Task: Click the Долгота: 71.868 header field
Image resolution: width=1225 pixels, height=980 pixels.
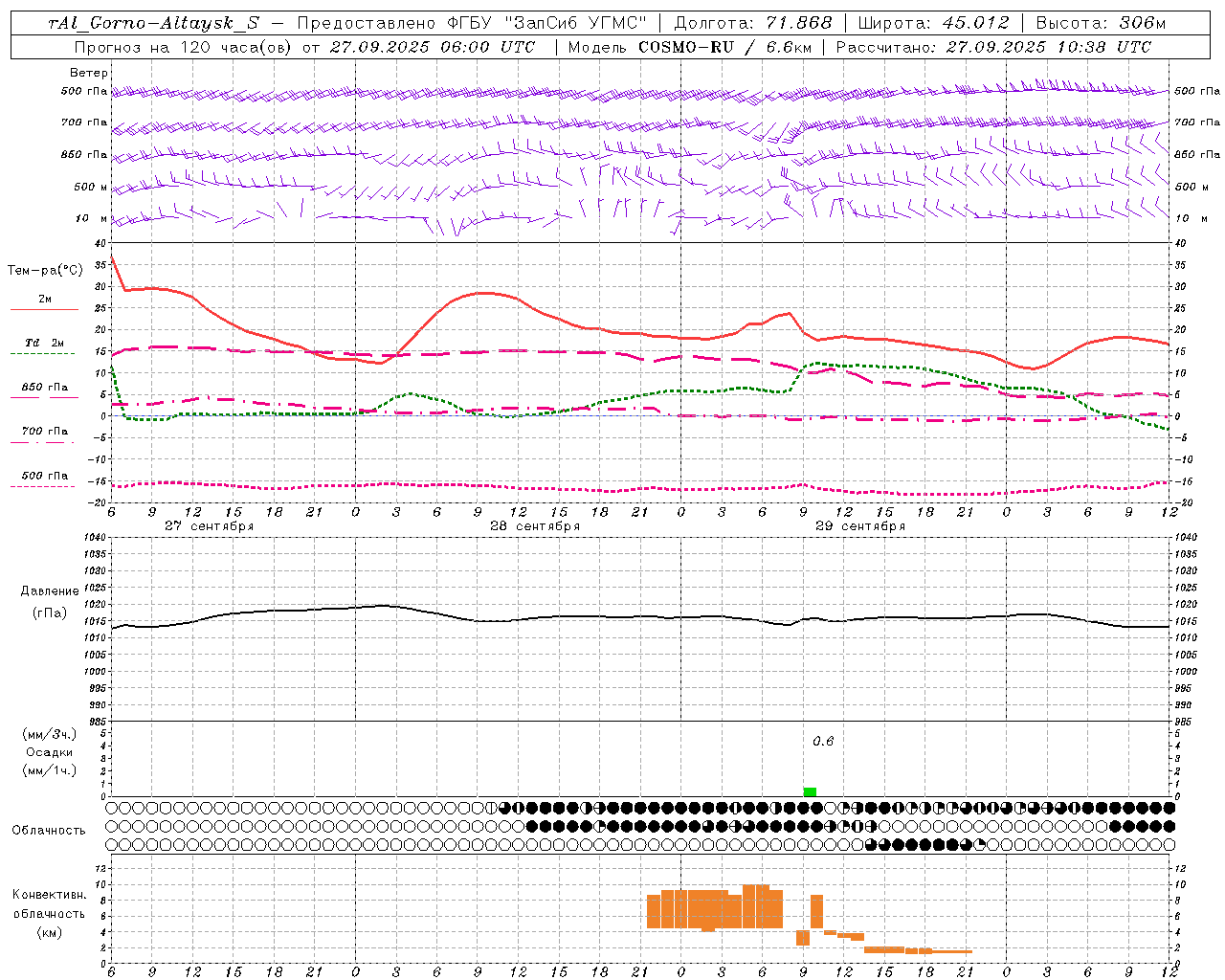Action: click(753, 23)
